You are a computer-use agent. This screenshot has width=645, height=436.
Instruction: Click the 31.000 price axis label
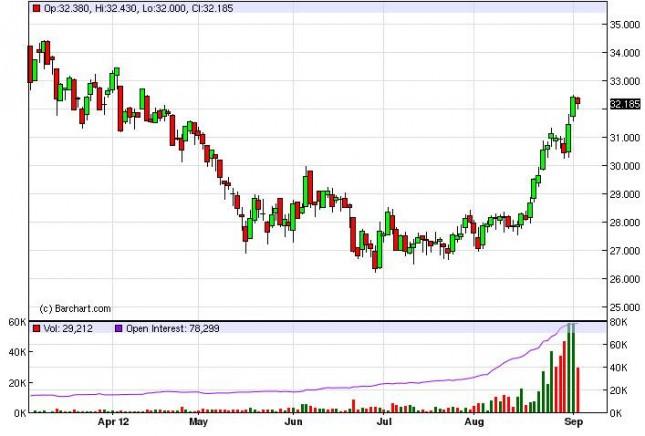[x=624, y=138]
